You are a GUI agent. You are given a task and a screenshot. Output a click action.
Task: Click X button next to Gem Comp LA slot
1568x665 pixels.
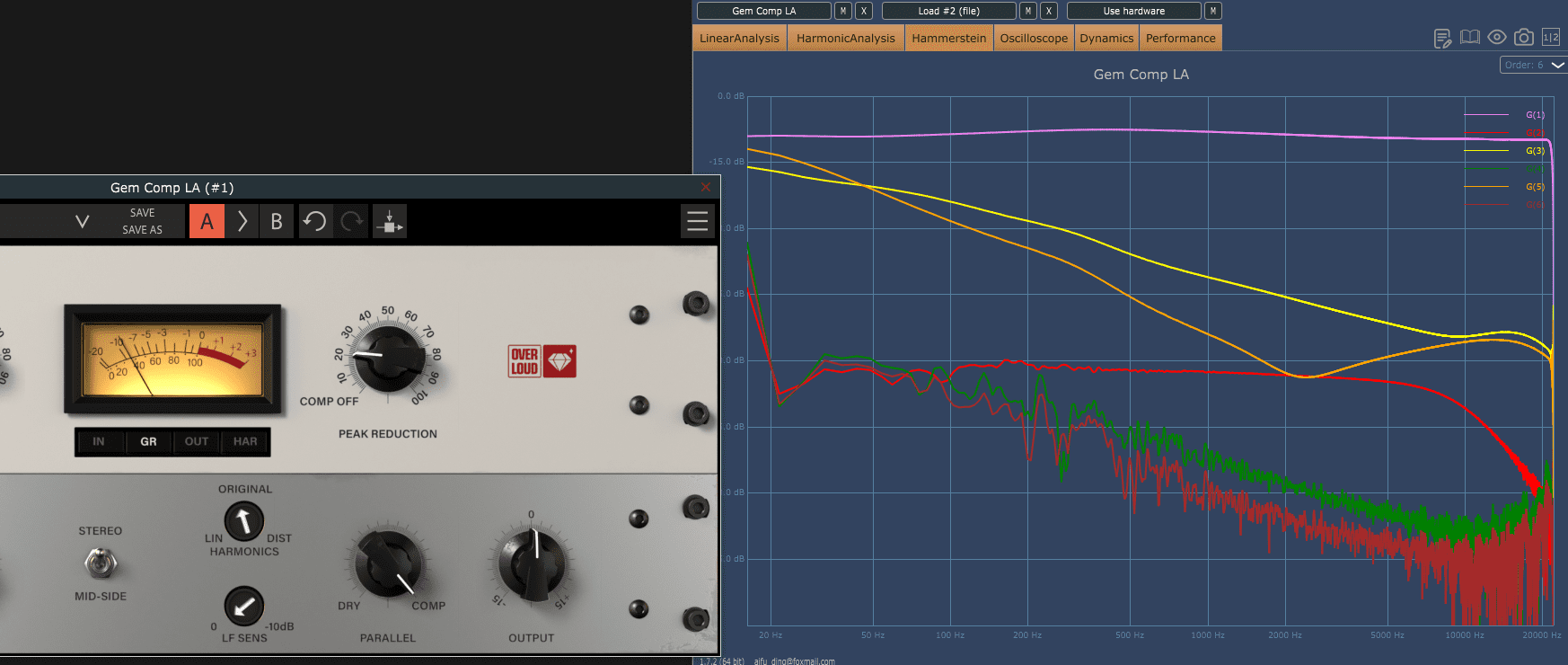pos(864,11)
